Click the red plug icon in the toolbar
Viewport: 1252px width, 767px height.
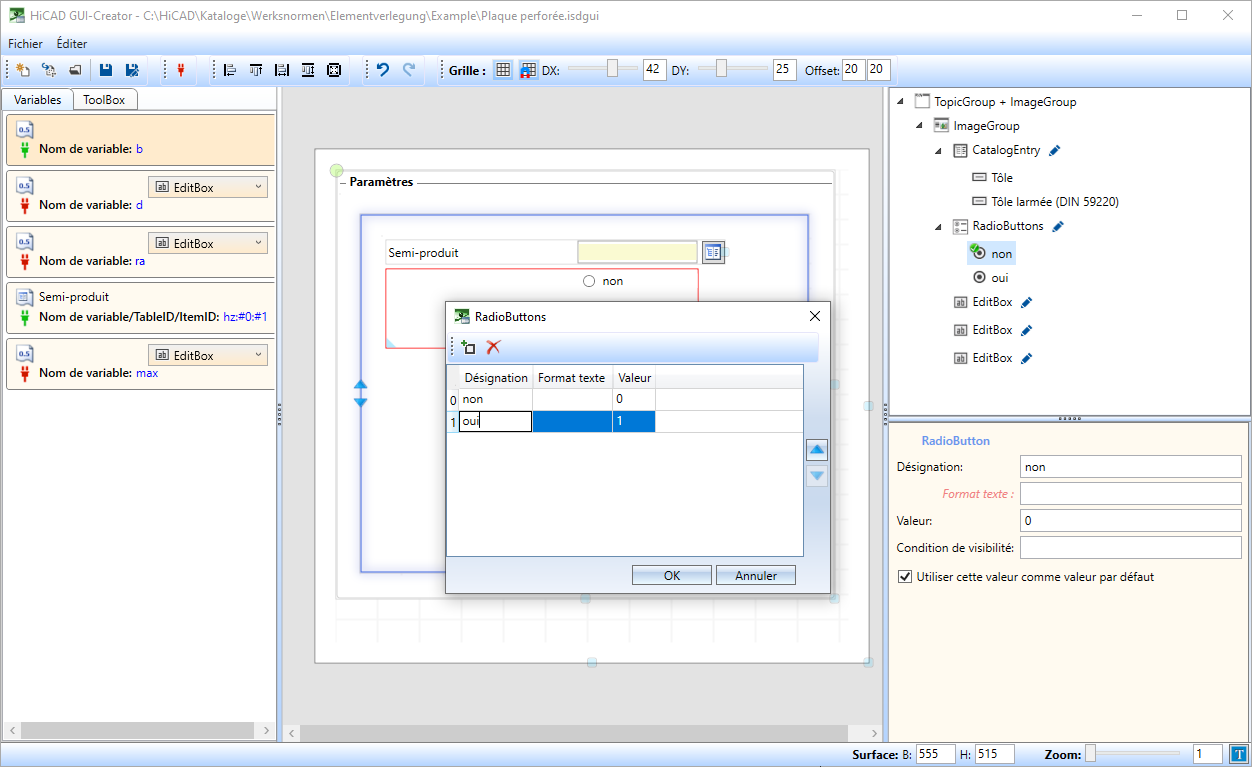181,70
